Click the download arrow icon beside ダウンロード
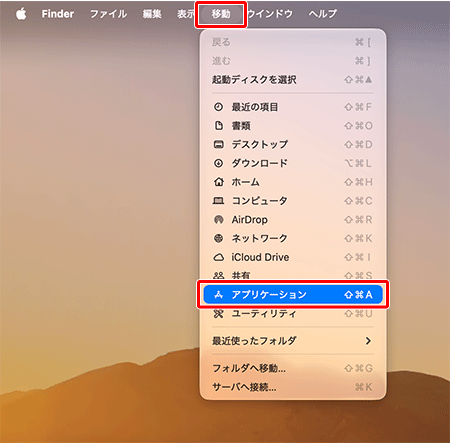 point(218,163)
